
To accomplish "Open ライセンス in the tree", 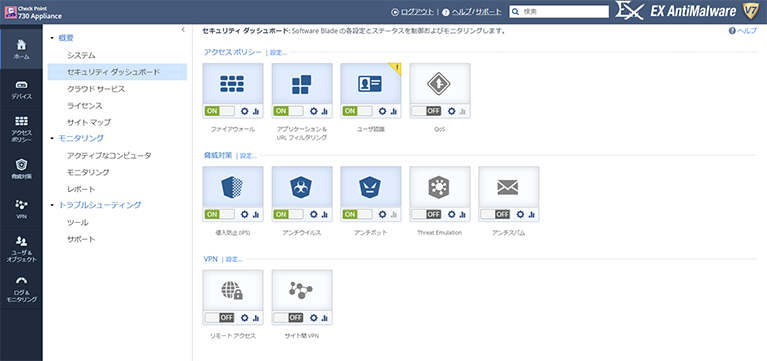I will [x=85, y=106].
